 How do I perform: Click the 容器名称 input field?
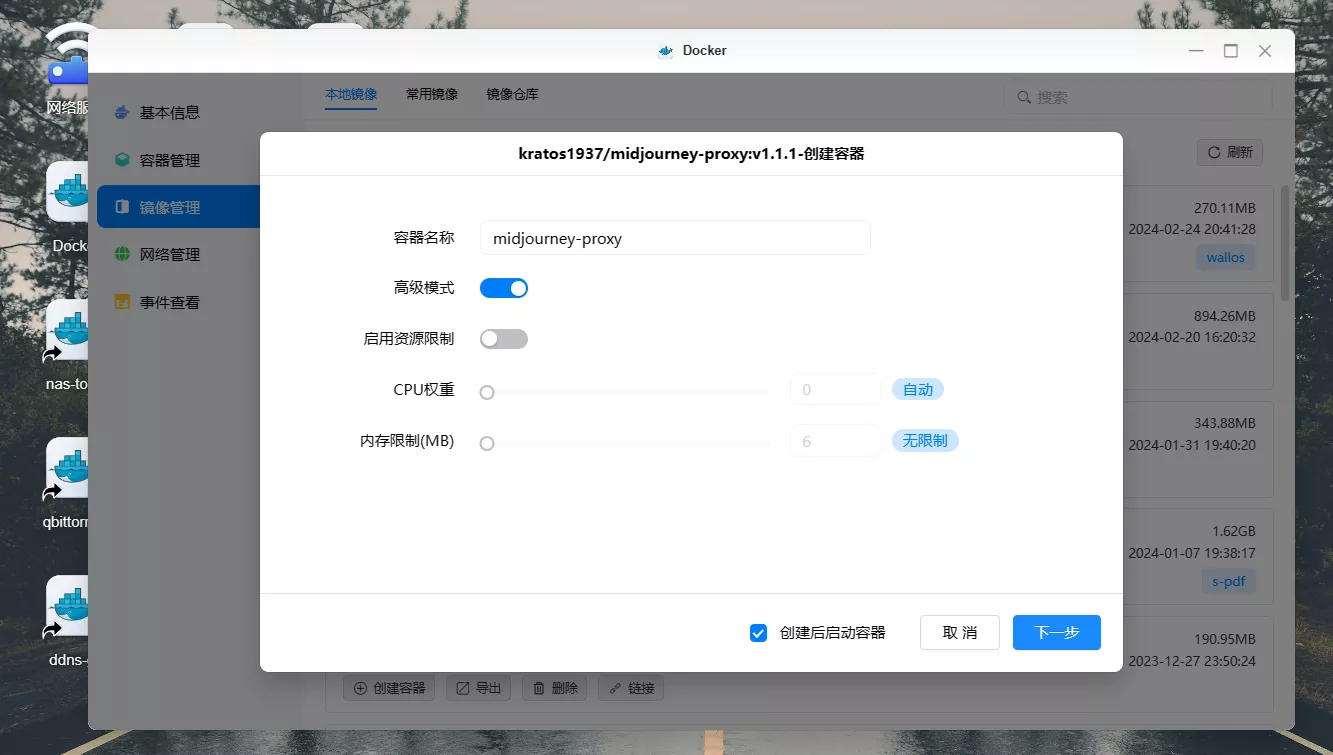(675, 238)
